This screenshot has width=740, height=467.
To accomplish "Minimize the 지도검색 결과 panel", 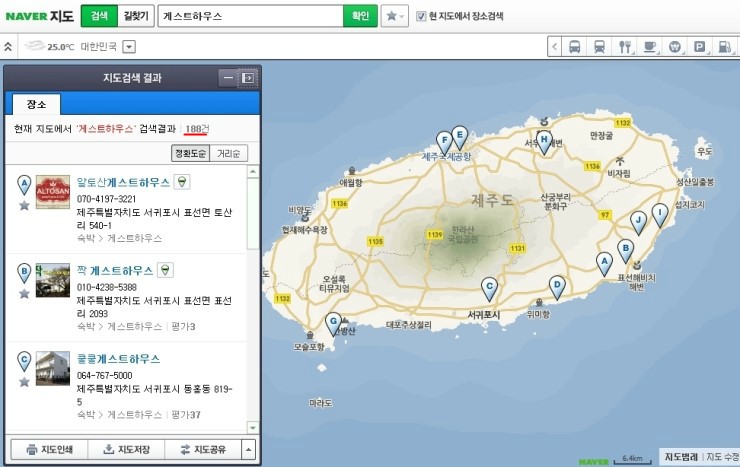I will coord(228,78).
